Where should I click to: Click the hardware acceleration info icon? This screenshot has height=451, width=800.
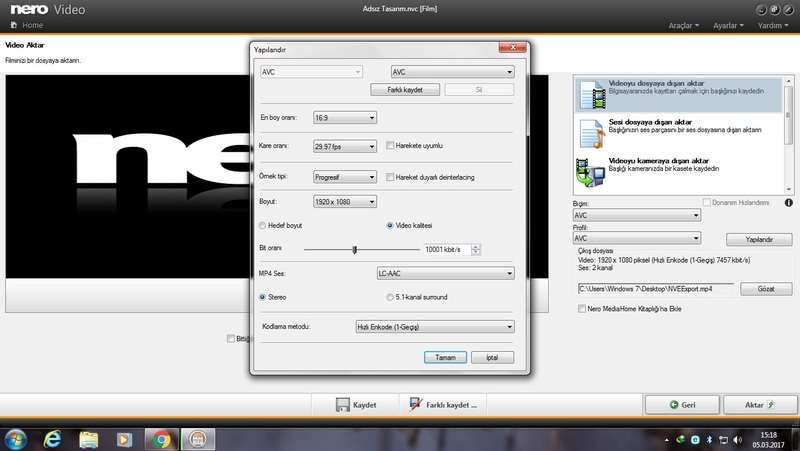(x=788, y=203)
